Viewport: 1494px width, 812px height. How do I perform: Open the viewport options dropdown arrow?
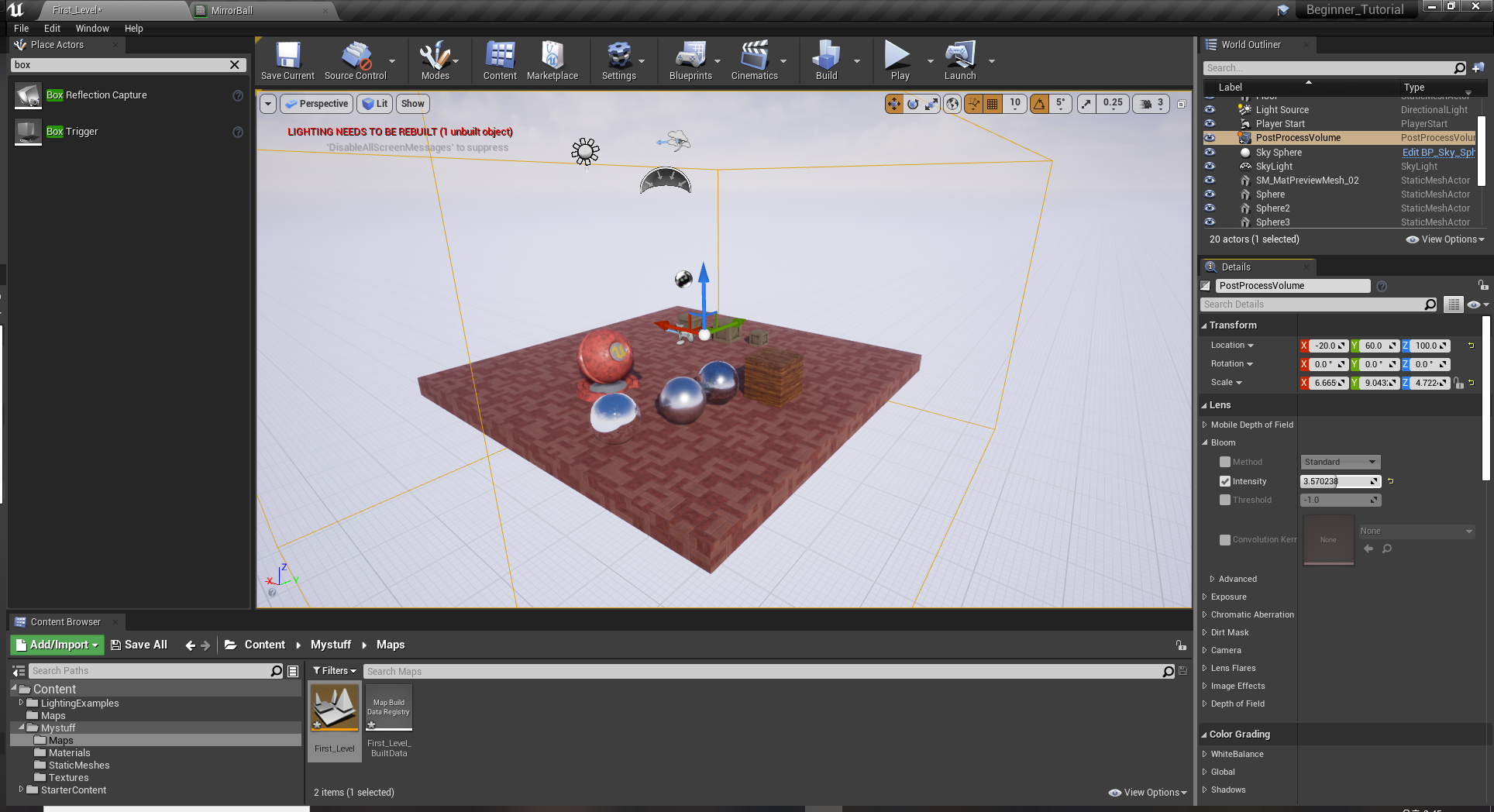[x=268, y=104]
